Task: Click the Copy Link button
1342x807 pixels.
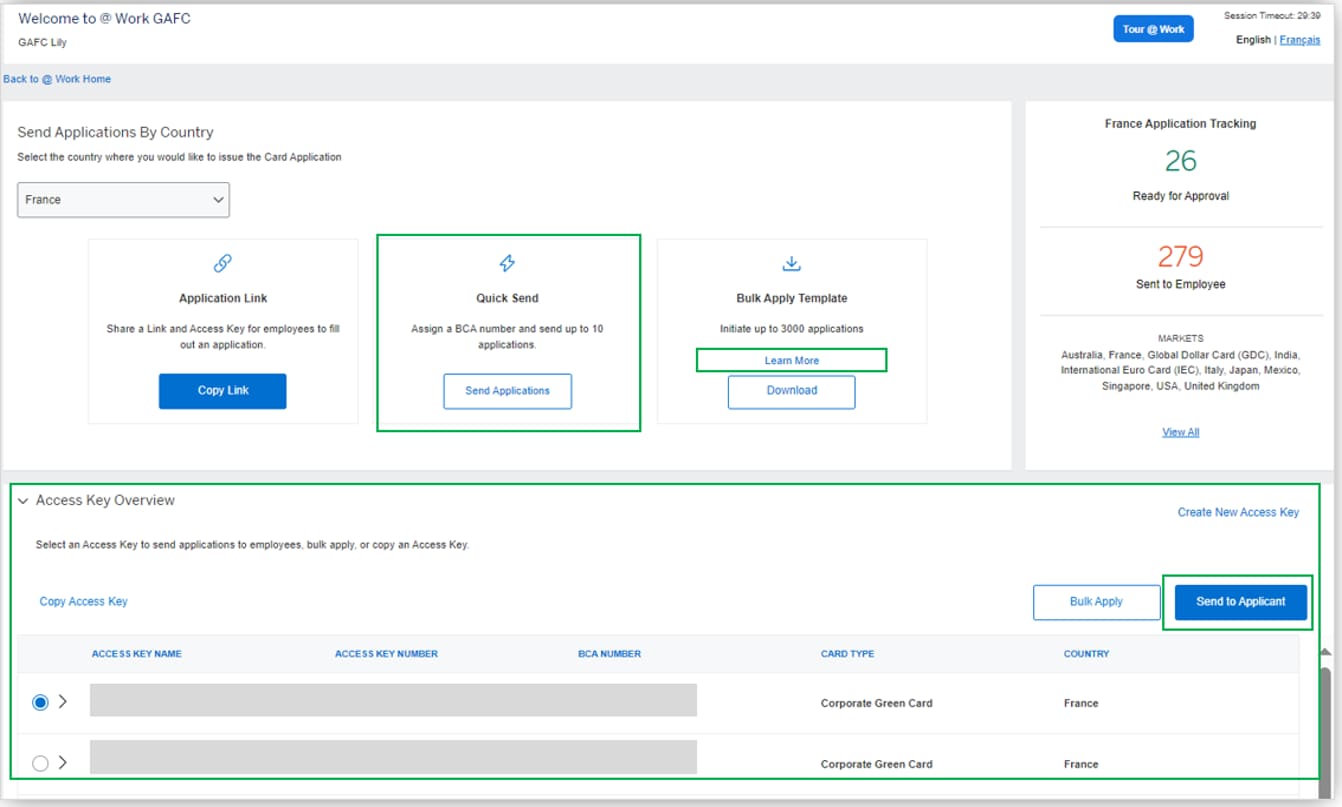Action: click(x=222, y=390)
